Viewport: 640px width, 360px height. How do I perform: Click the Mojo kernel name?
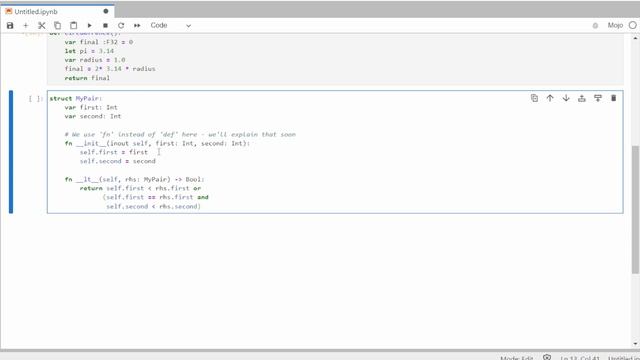click(615, 25)
